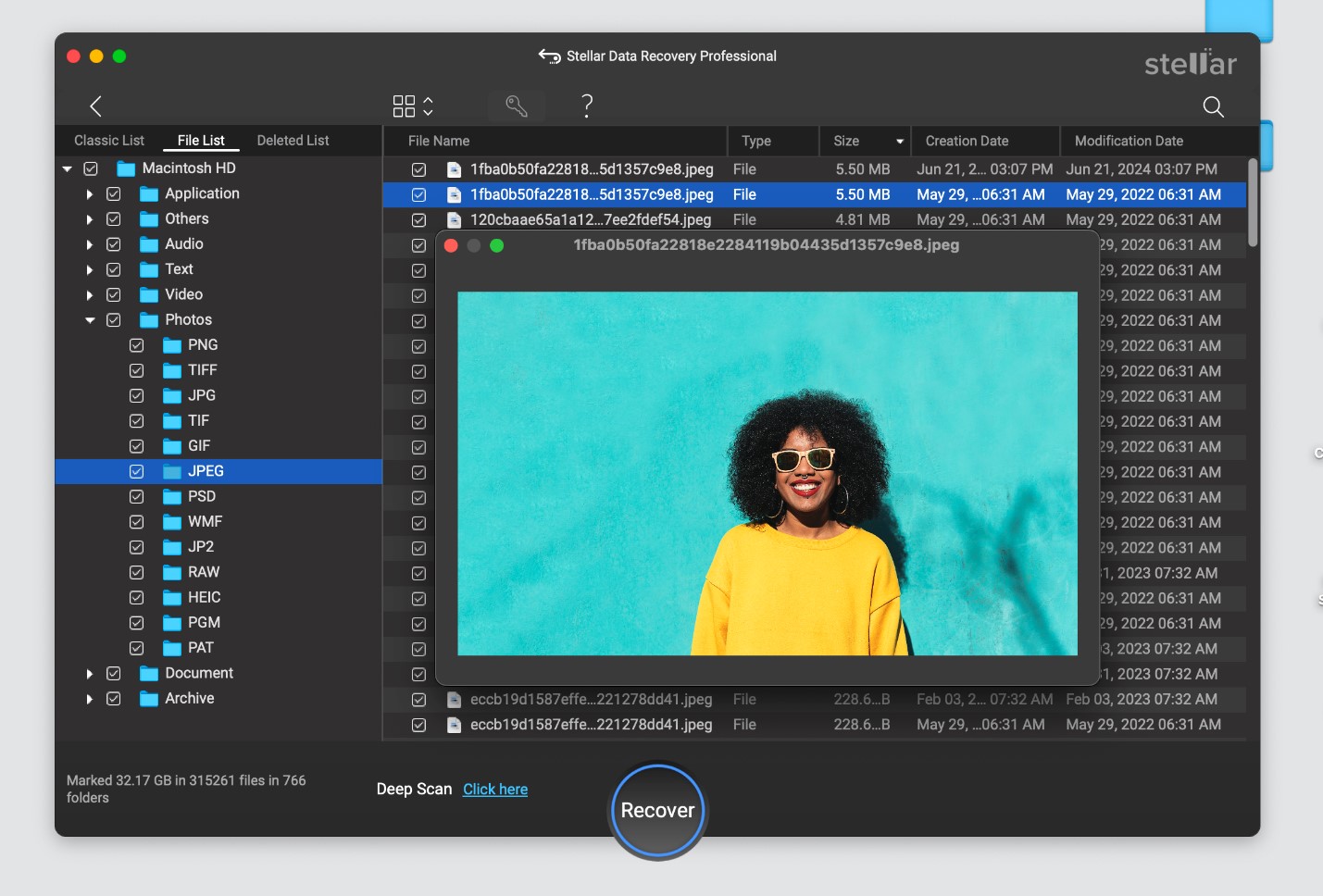Click the back arrow icon

(x=95, y=106)
